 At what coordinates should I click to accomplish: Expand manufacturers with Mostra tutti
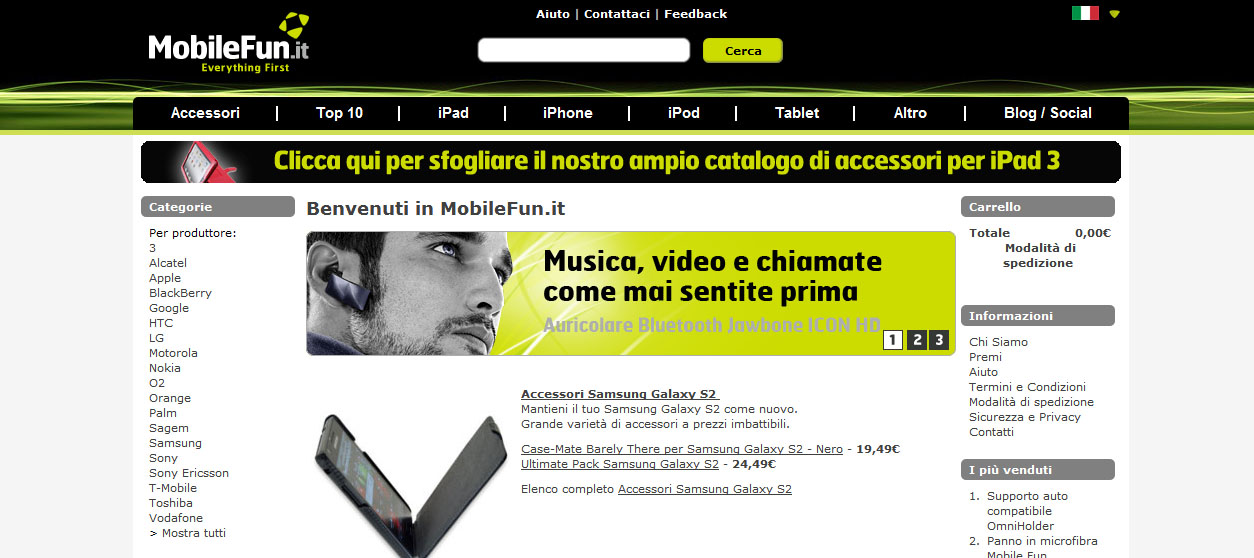point(187,533)
